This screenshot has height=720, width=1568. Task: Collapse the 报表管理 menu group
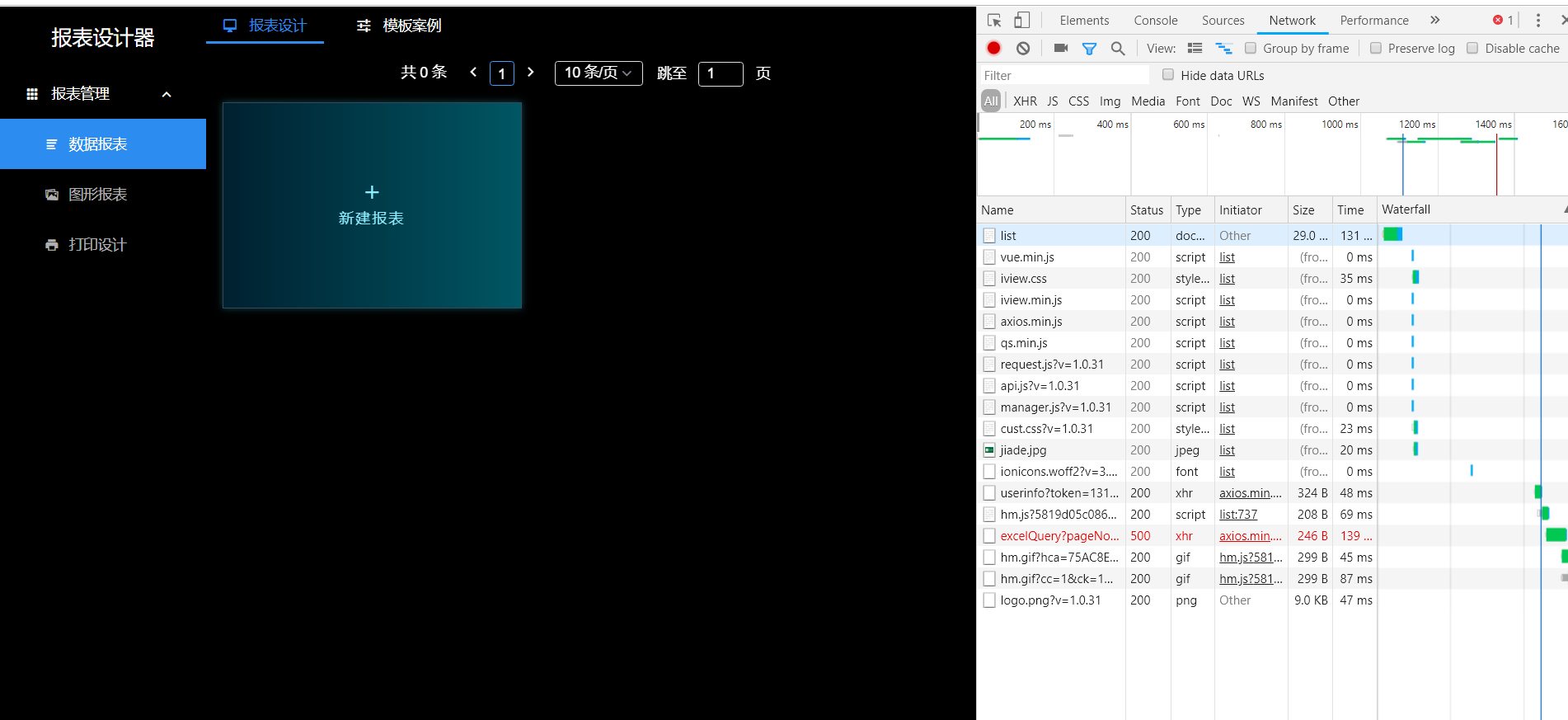point(103,94)
